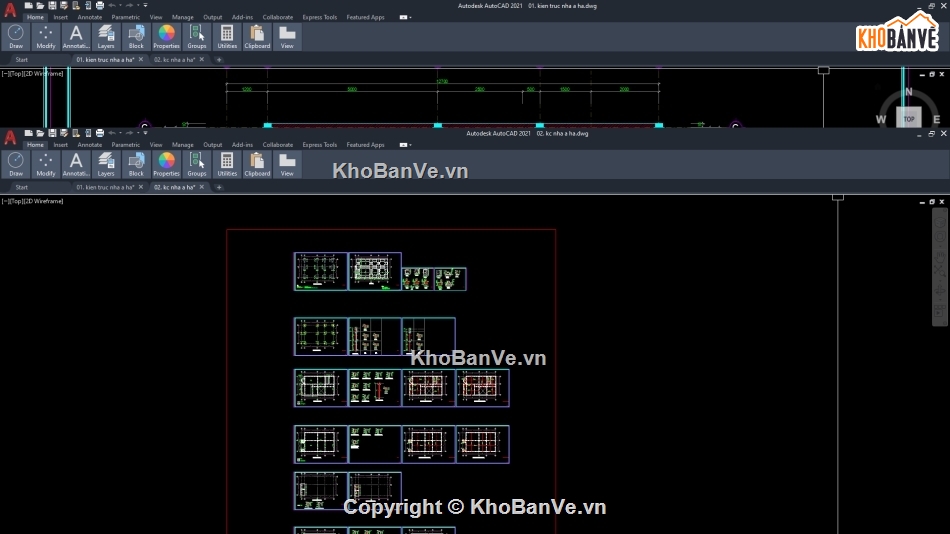Open AutoCAD application menu in lower window
950x534 pixels.
[10, 137]
